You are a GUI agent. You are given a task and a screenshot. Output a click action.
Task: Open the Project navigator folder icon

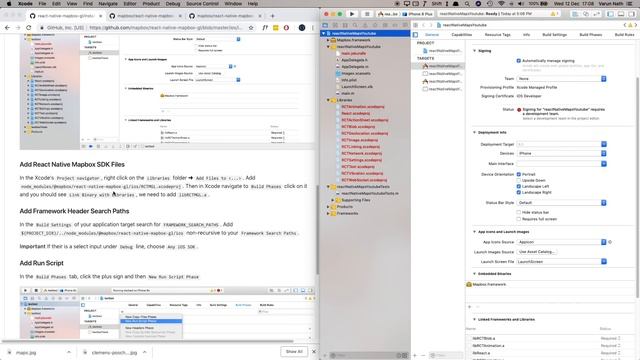point(325,25)
